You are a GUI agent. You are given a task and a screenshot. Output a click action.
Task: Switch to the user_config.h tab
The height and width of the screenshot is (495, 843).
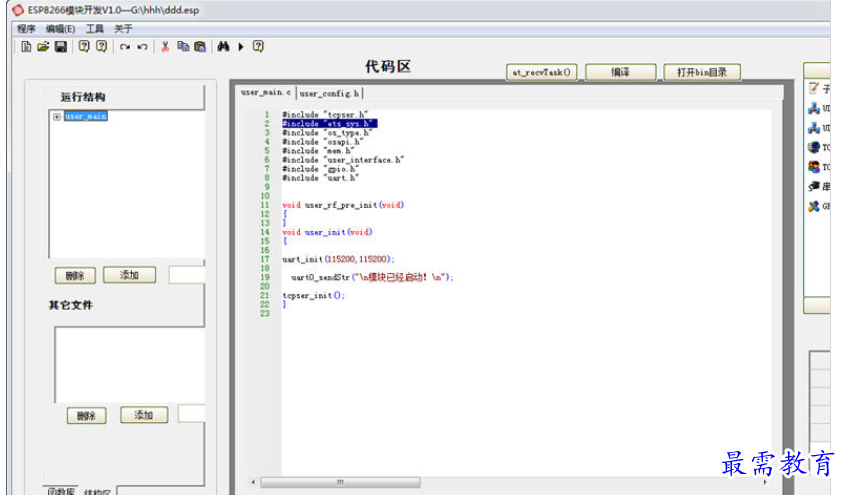[329, 94]
